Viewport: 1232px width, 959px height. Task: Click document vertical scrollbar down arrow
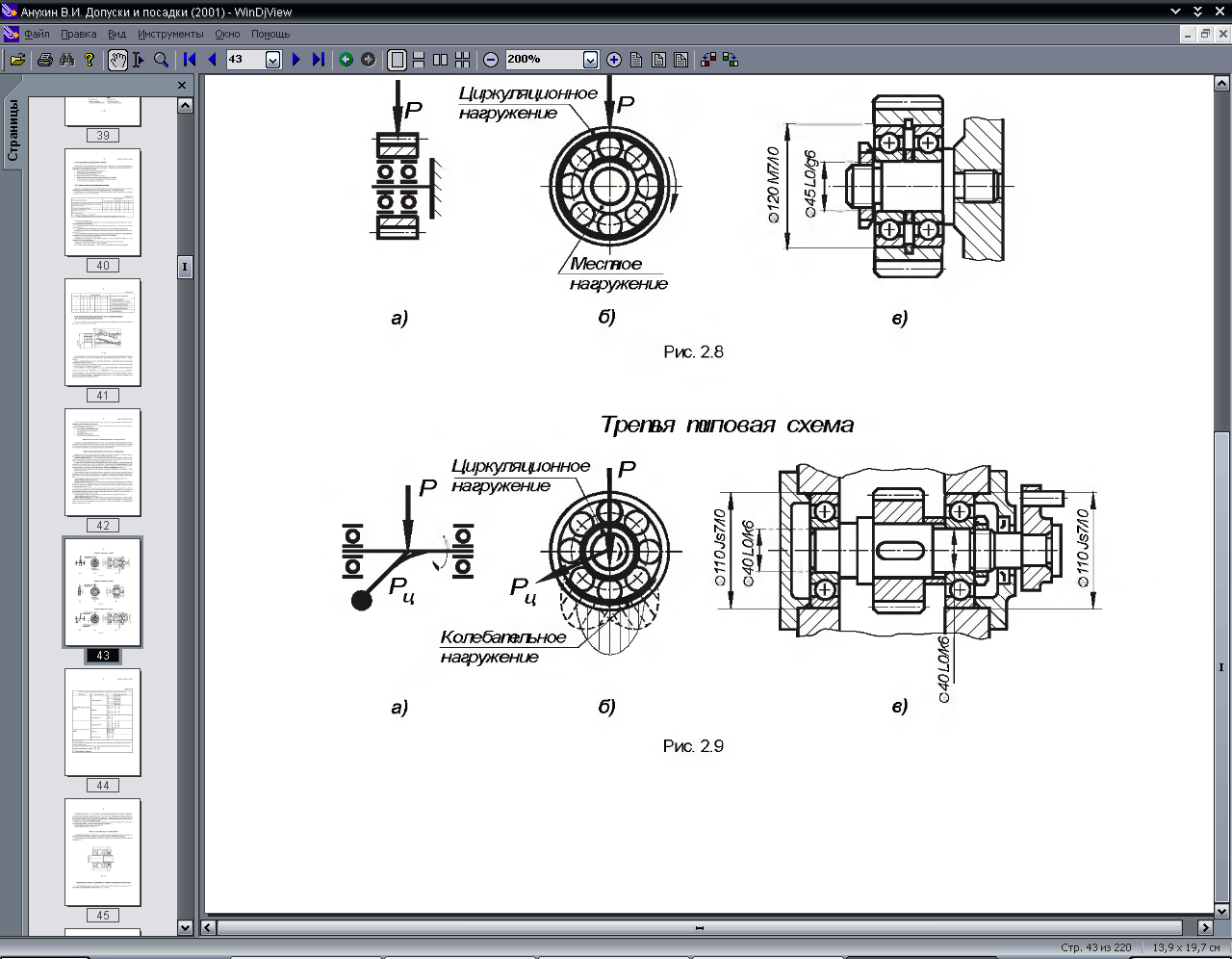[1222, 911]
